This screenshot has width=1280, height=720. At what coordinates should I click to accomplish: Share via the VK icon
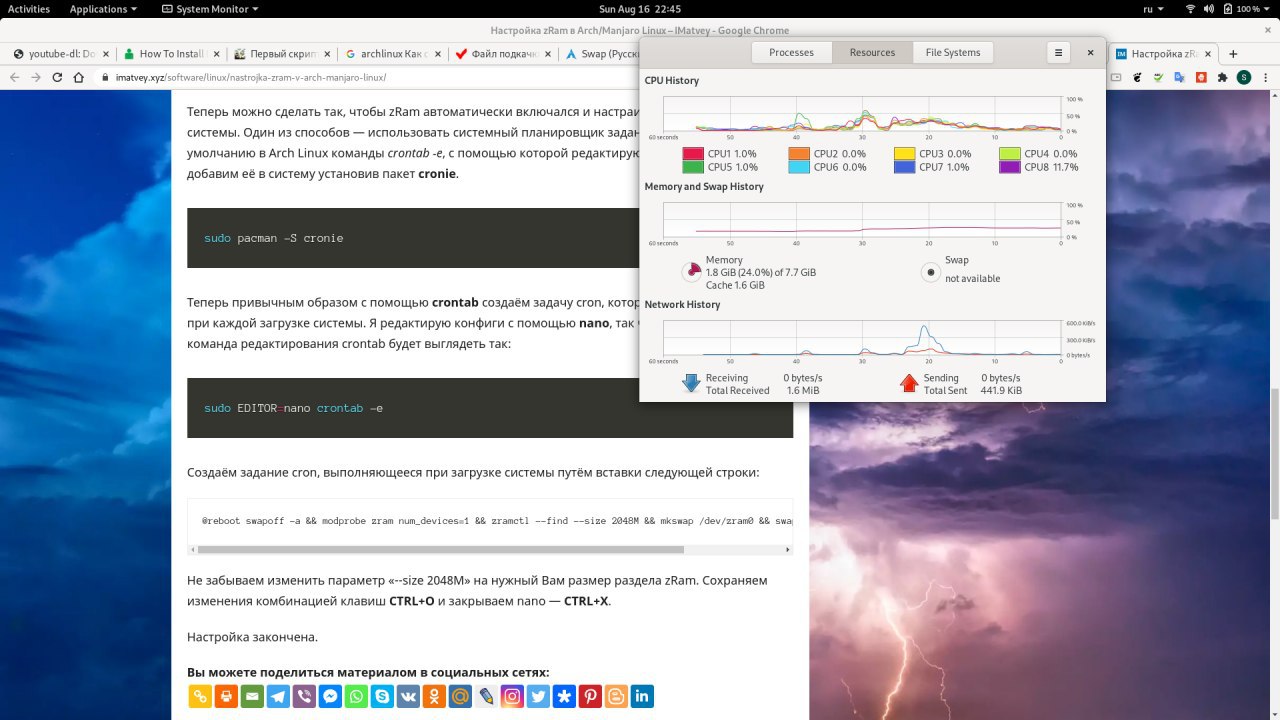coord(408,696)
